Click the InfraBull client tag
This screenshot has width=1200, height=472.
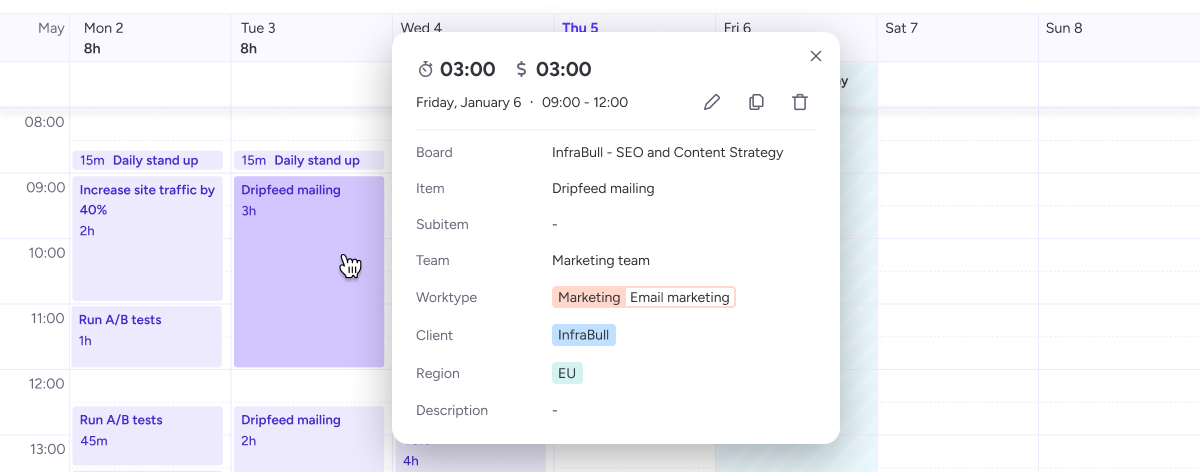coord(584,335)
